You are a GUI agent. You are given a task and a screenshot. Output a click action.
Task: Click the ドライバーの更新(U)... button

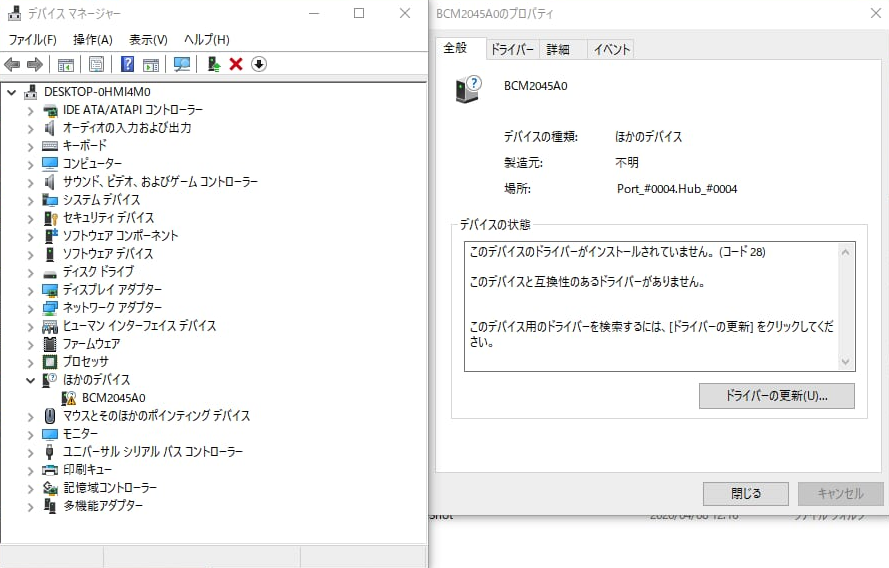[776, 396]
